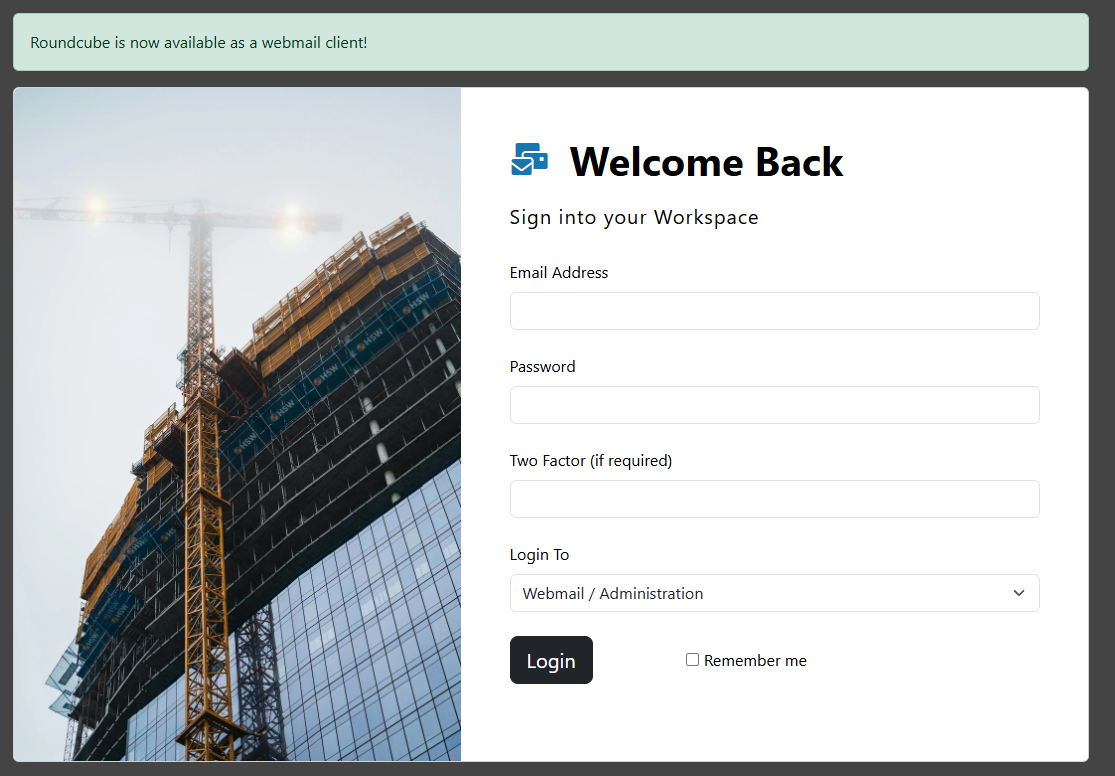Image resolution: width=1115 pixels, height=776 pixels.
Task: Click the Sign into your Workspace subtitle
Action: tap(634, 217)
